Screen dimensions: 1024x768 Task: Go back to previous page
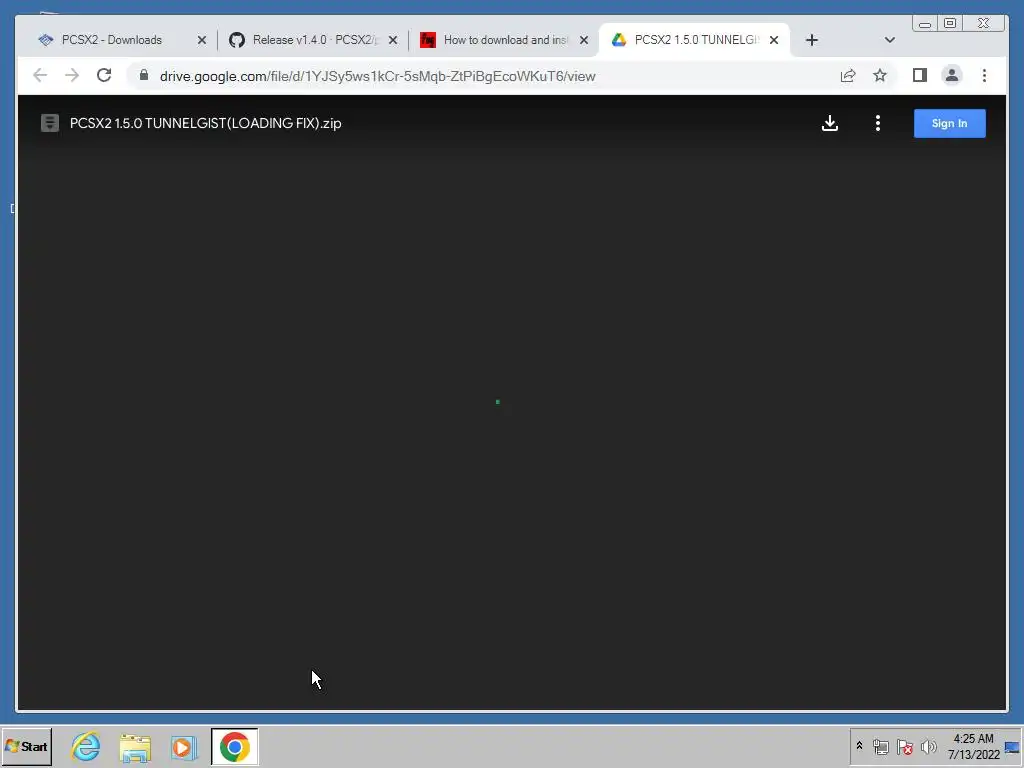point(40,76)
